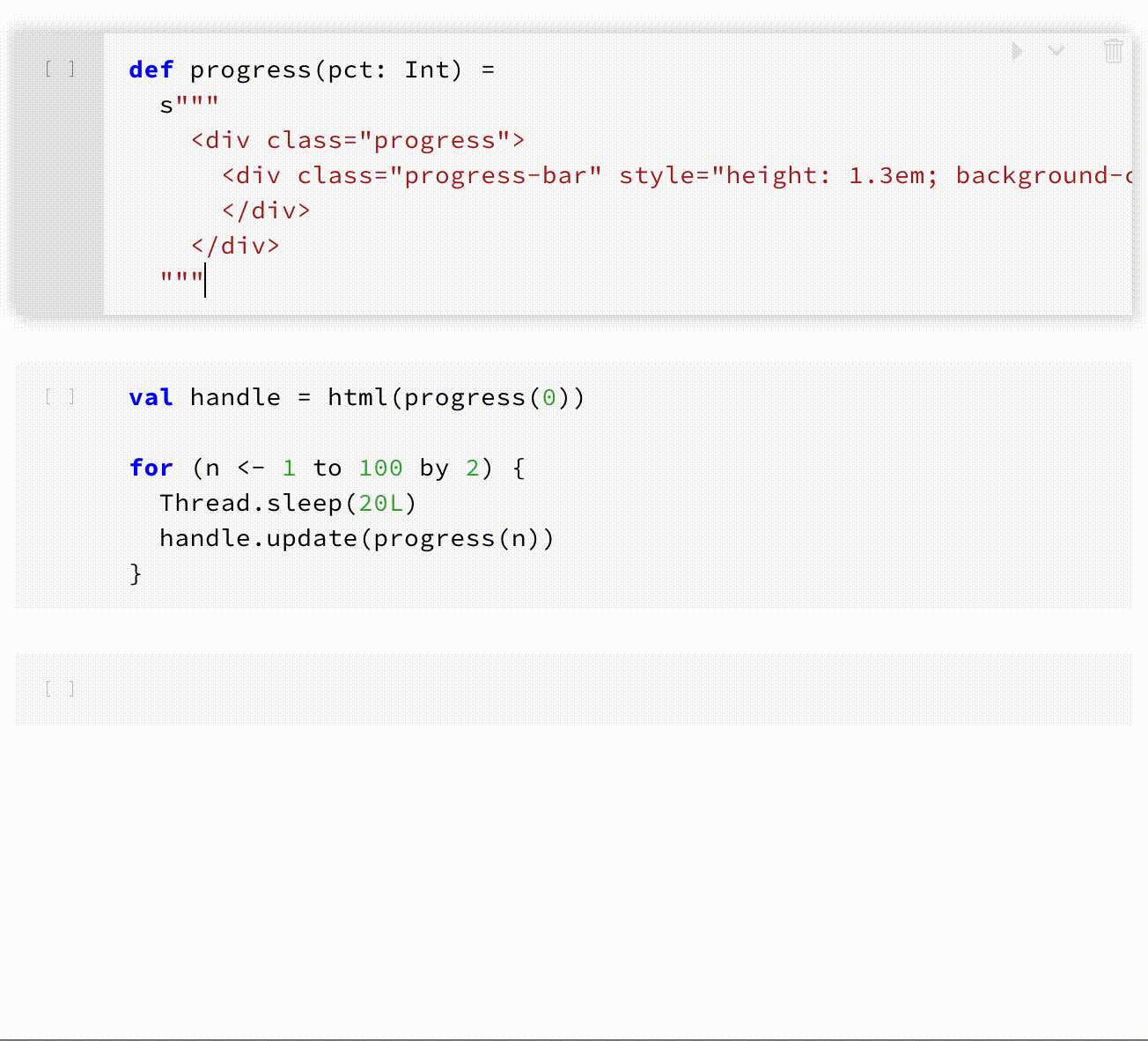Place cursor in Thread.sleep(20L) call
This screenshot has width=1148, height=1041.
click(288, 503)
